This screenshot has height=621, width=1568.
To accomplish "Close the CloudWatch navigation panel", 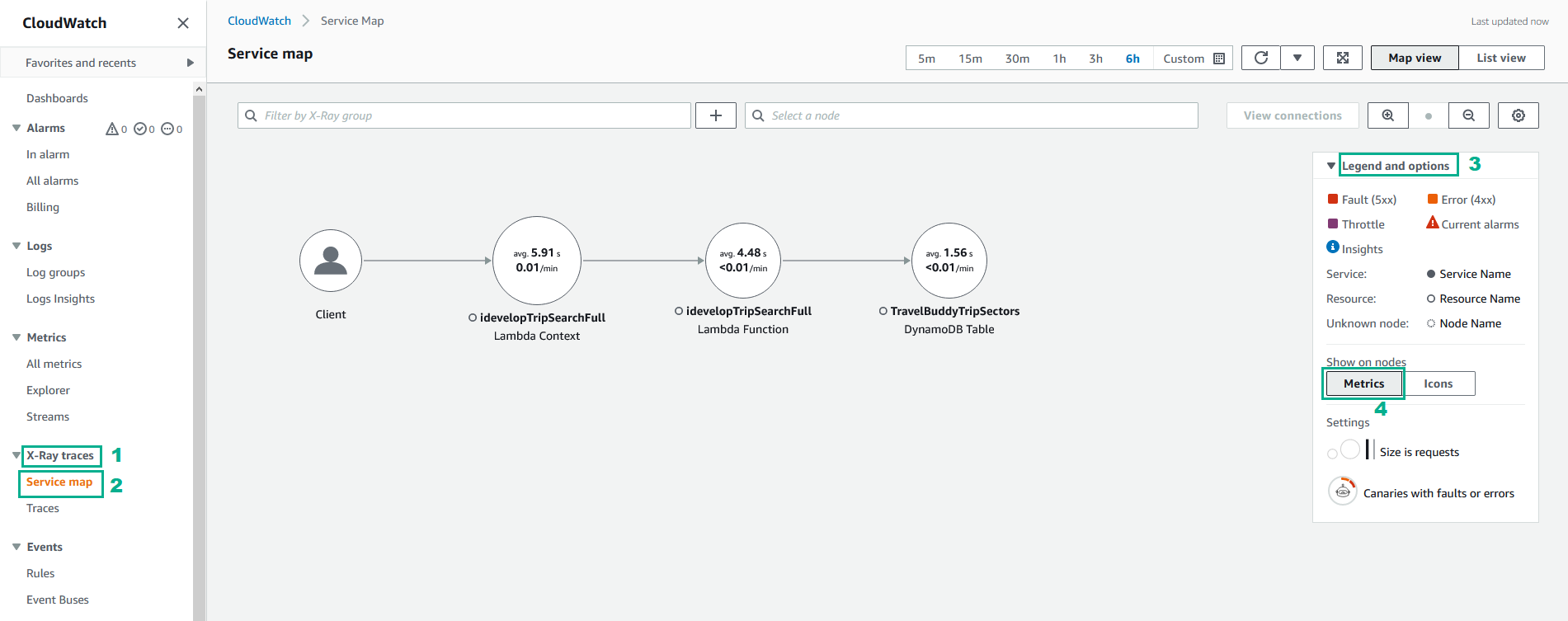I will click(183, 23).
